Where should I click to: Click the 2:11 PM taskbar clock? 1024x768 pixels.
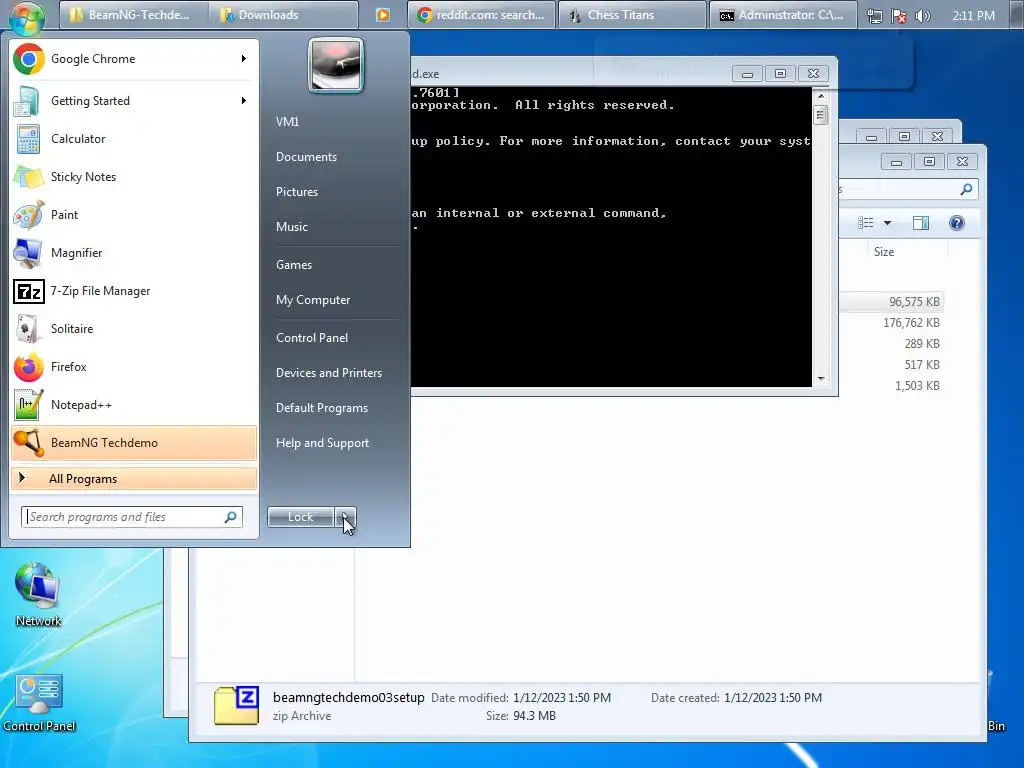pos(973,15)
